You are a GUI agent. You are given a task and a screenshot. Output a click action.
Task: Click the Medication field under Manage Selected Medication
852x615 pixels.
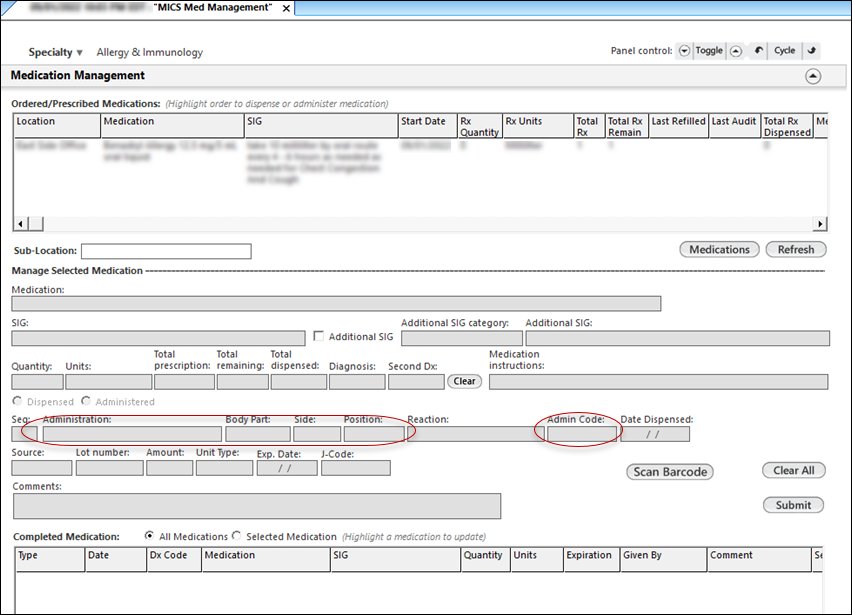click(x=336, y=304)
